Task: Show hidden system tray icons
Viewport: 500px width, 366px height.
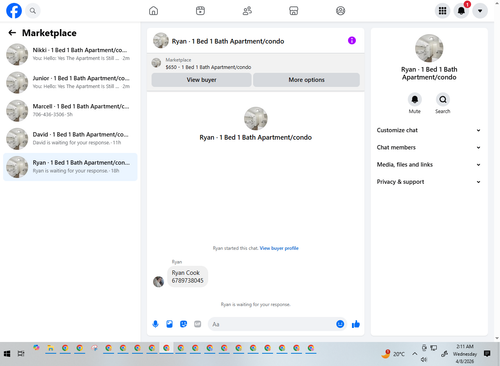Action: (x=414, y=354)
